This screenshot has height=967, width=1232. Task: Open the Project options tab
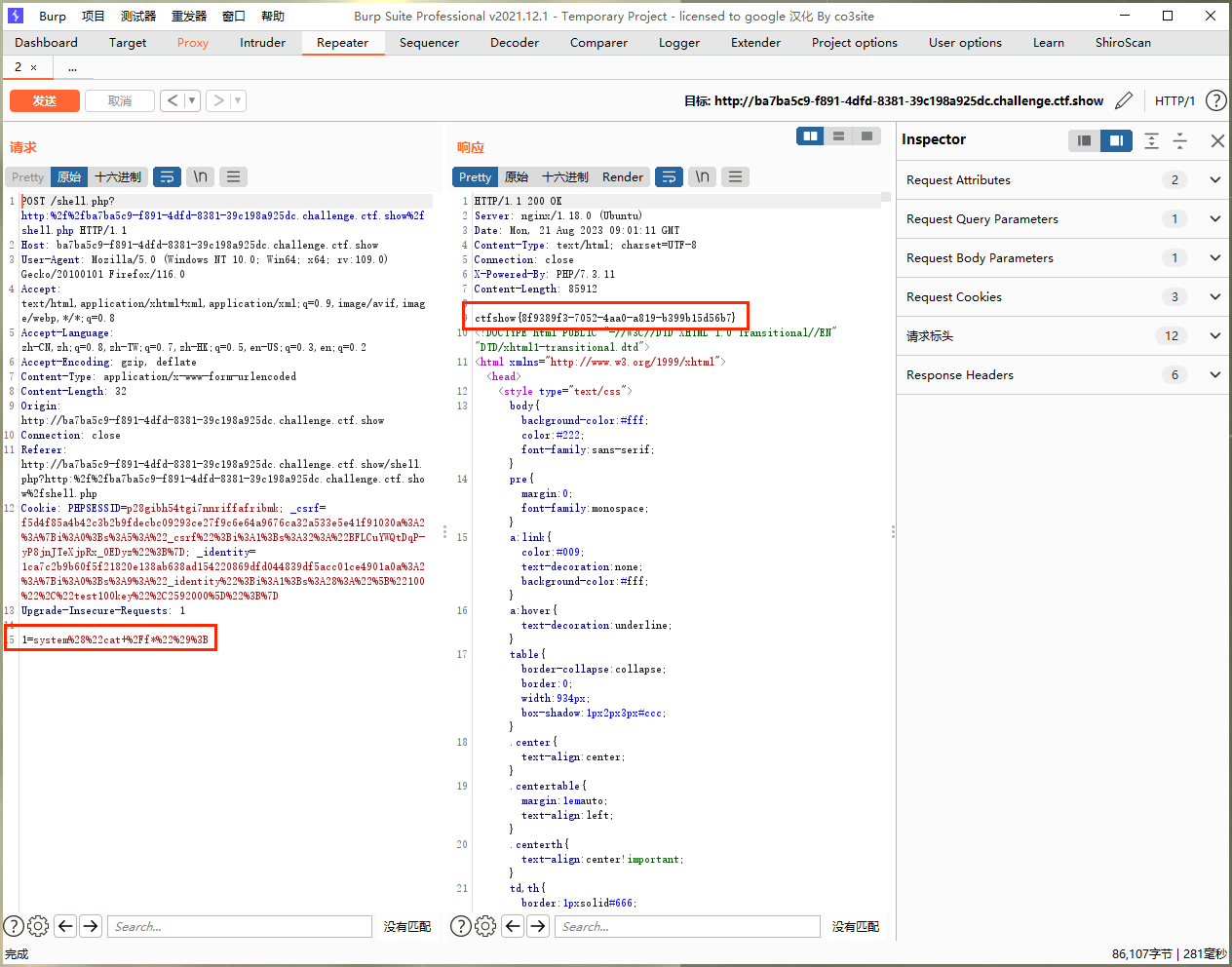coord(855,43)
